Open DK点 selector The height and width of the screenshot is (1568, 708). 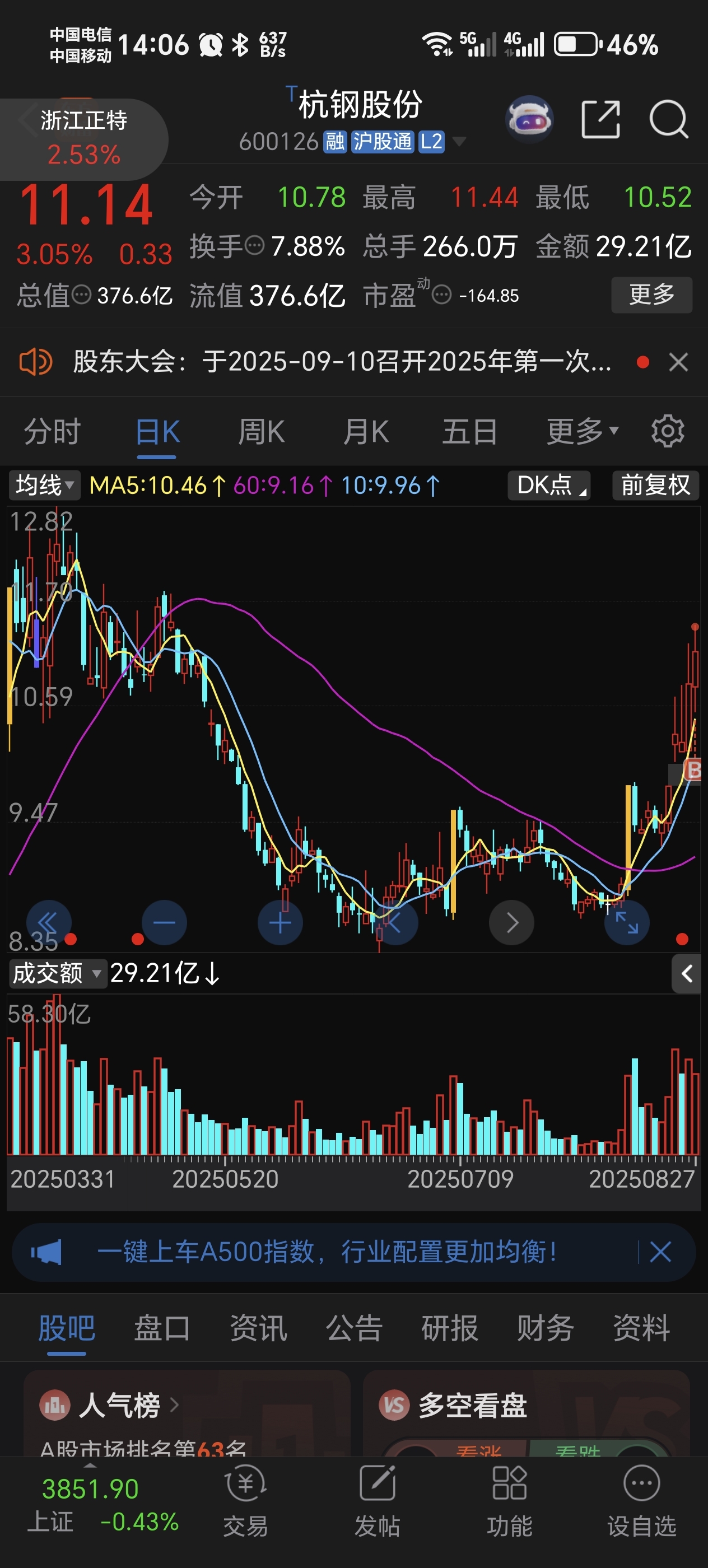coord(549,485)
